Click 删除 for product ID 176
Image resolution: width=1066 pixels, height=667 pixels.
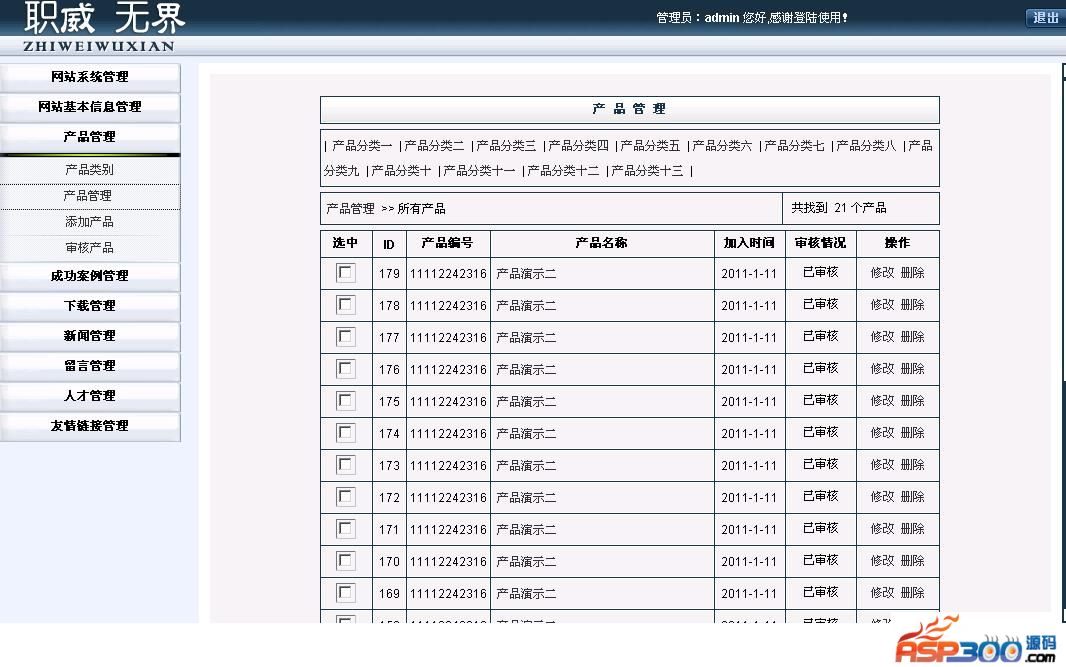point(912,369)
